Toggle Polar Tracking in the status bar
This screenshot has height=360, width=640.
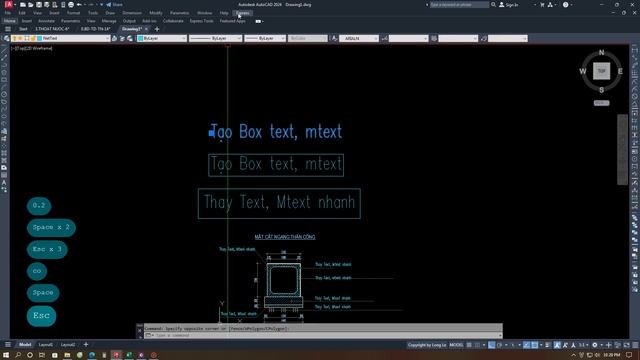click(500, 345)
